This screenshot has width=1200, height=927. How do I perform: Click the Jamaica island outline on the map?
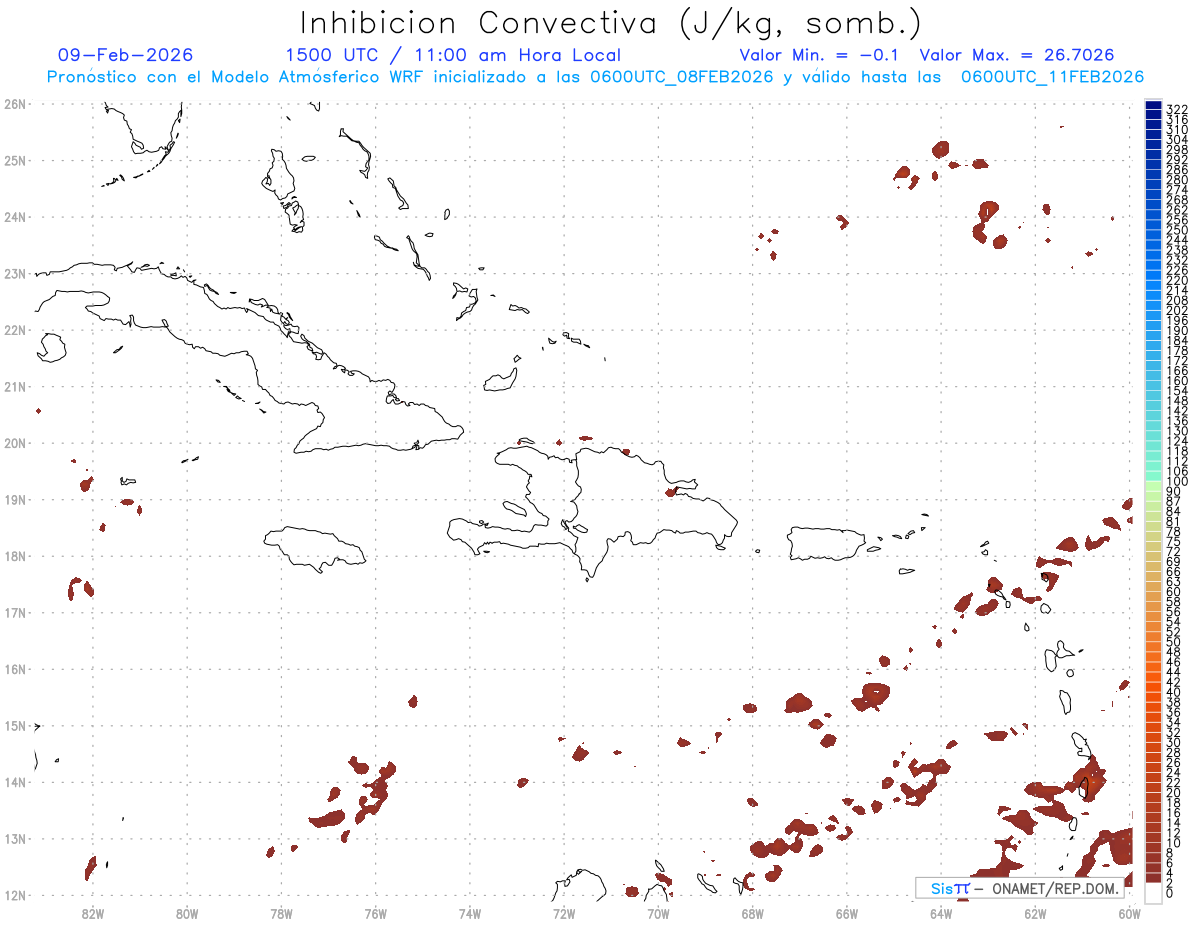315,549
